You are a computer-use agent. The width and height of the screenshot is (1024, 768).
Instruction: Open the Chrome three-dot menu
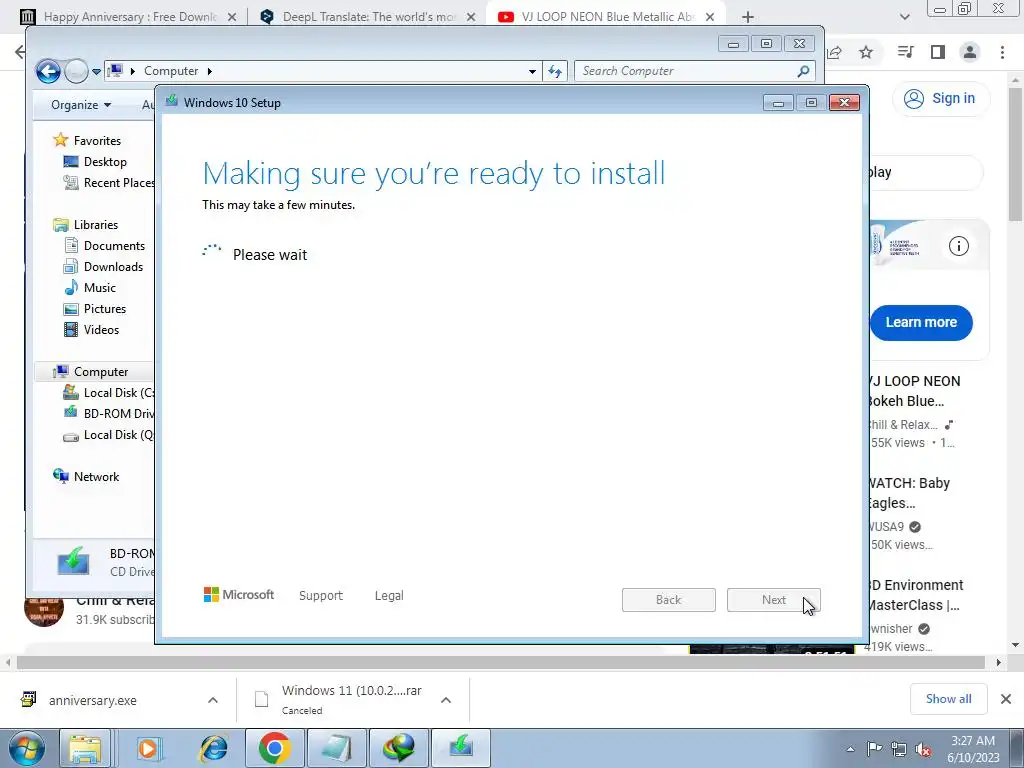point(1002,52)
